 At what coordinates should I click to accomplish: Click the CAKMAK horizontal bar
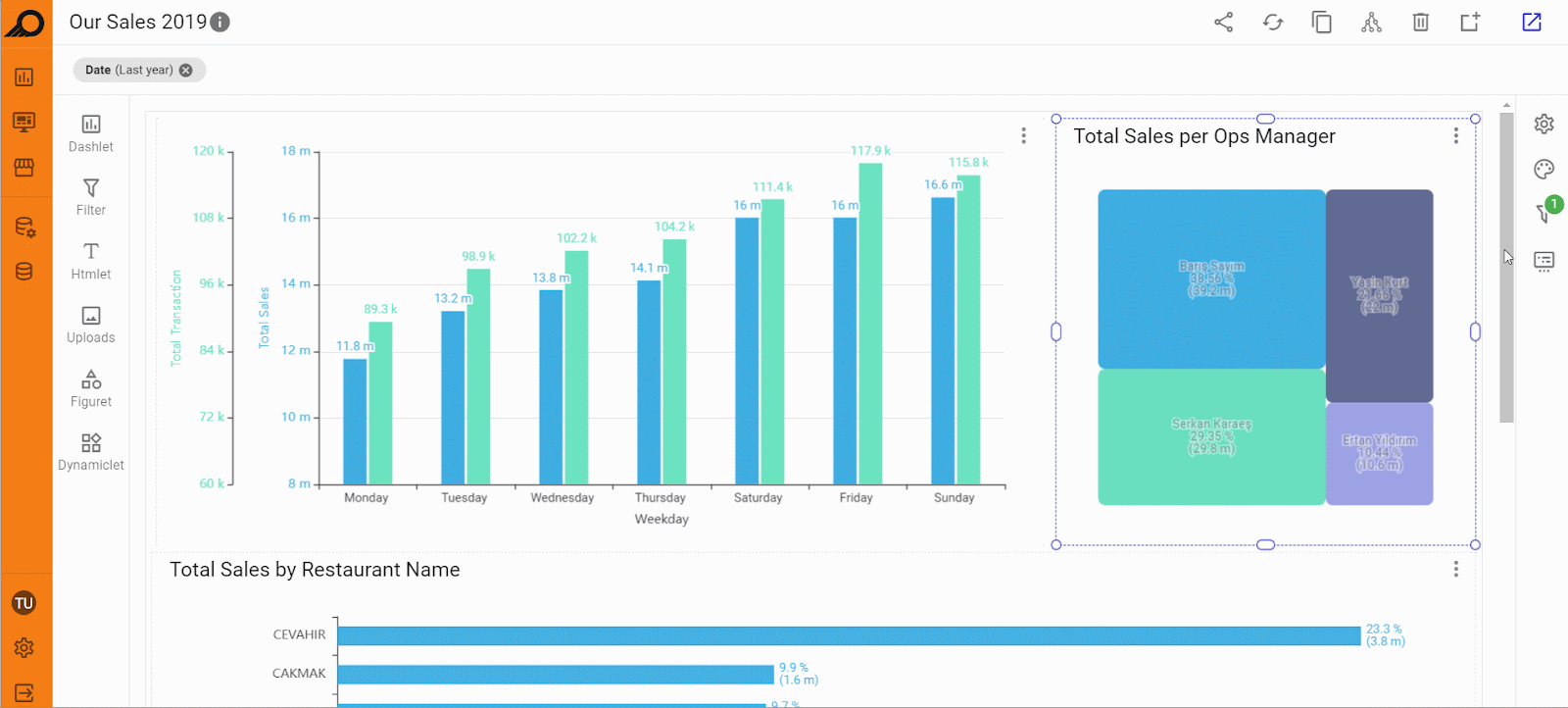point(556,675)
